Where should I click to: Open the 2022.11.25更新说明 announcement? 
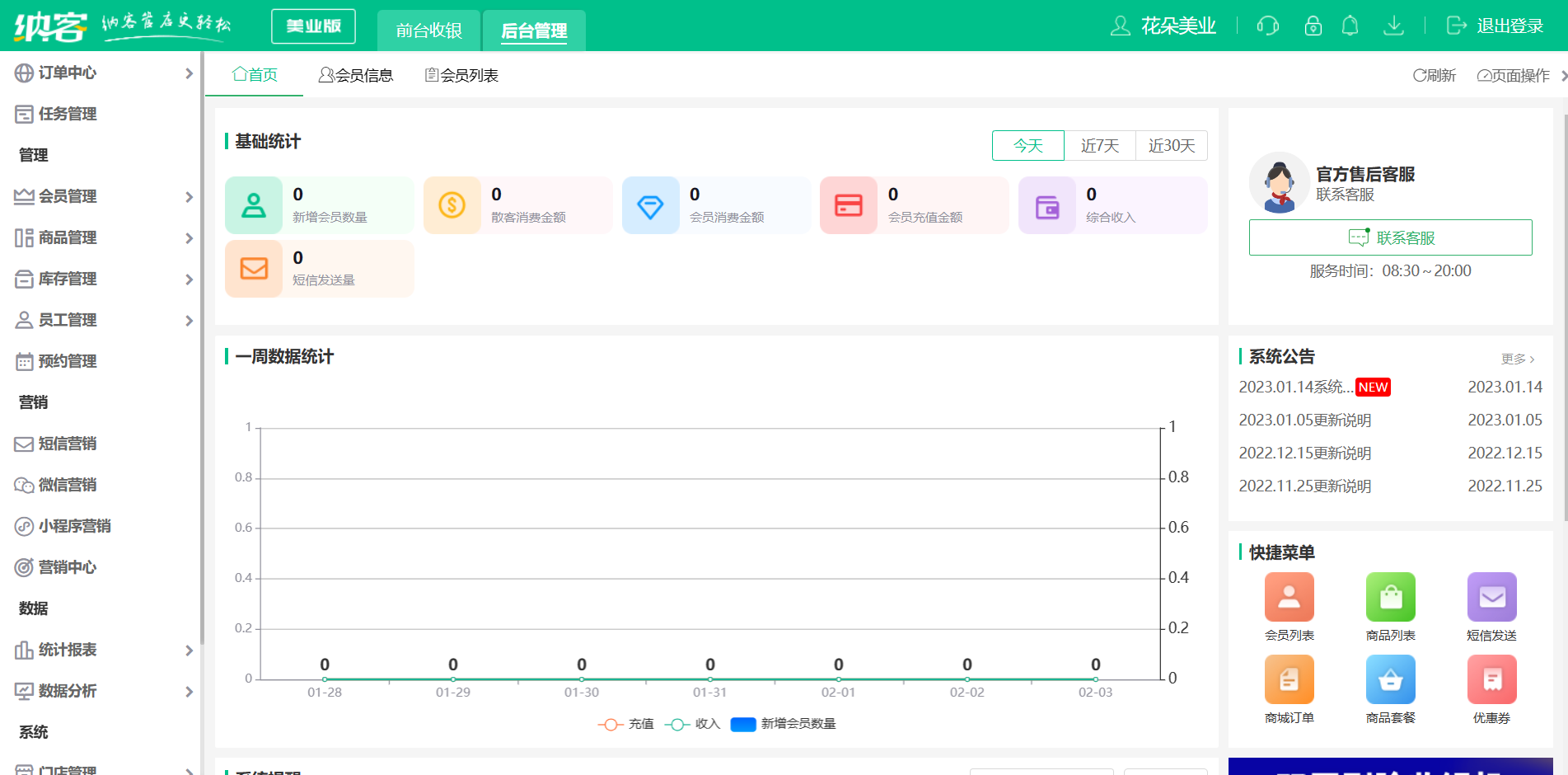(1305, 486)
